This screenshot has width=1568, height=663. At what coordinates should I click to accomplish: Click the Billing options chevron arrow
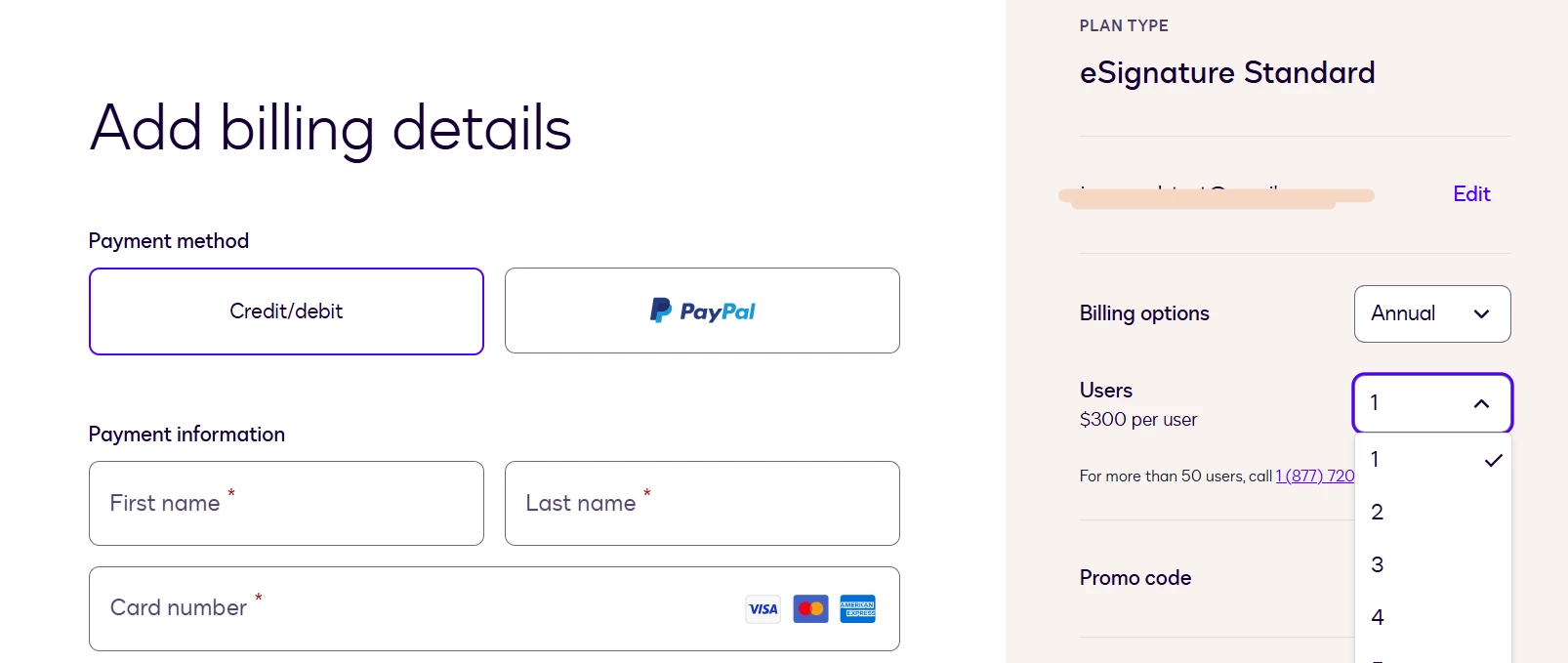tap(1481, 313)
